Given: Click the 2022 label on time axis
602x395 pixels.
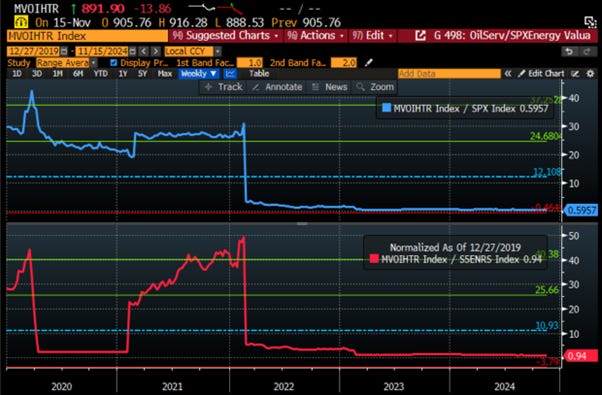Looking at the screenshot, I should click(283, 387).
